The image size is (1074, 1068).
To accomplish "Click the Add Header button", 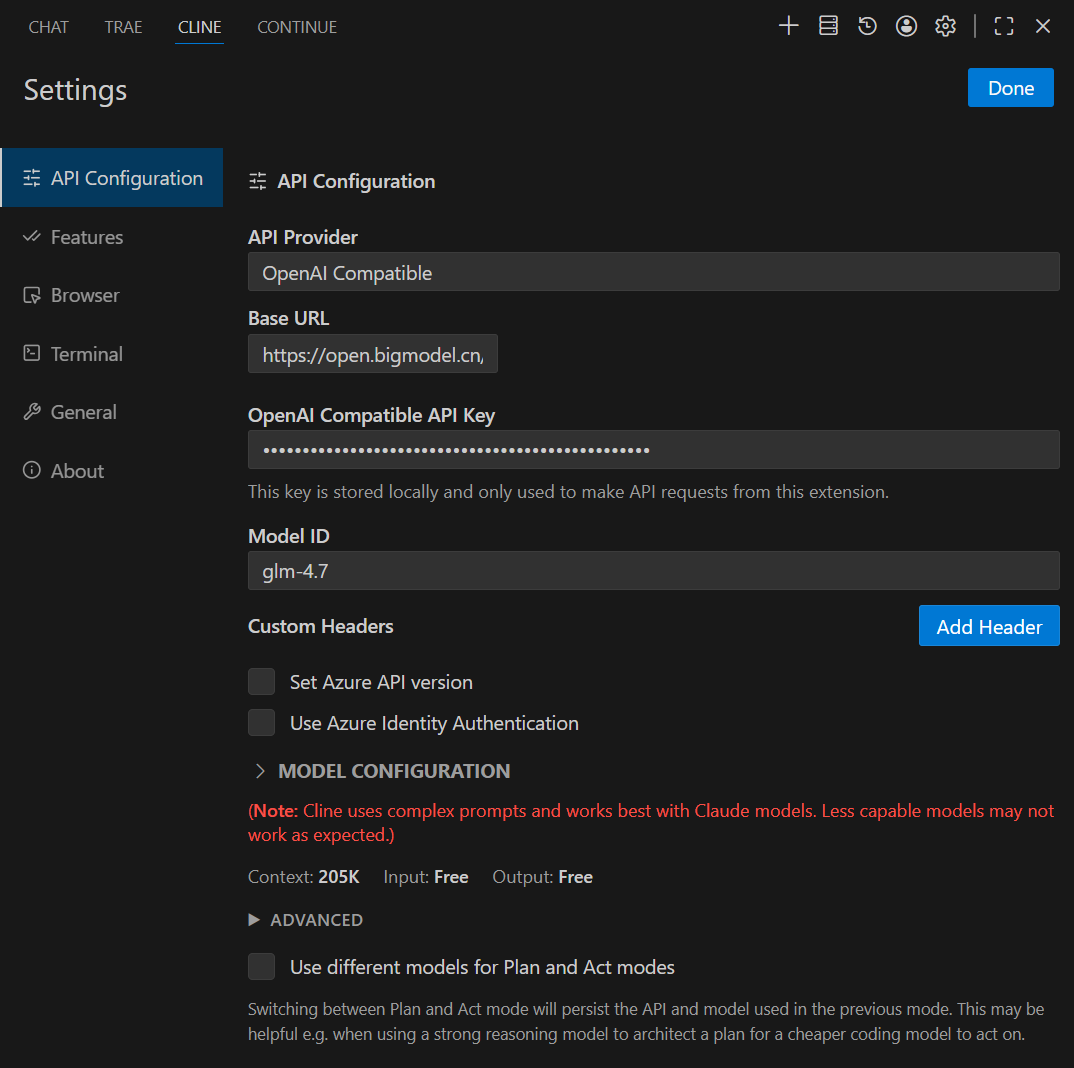I will click(988, 627).
